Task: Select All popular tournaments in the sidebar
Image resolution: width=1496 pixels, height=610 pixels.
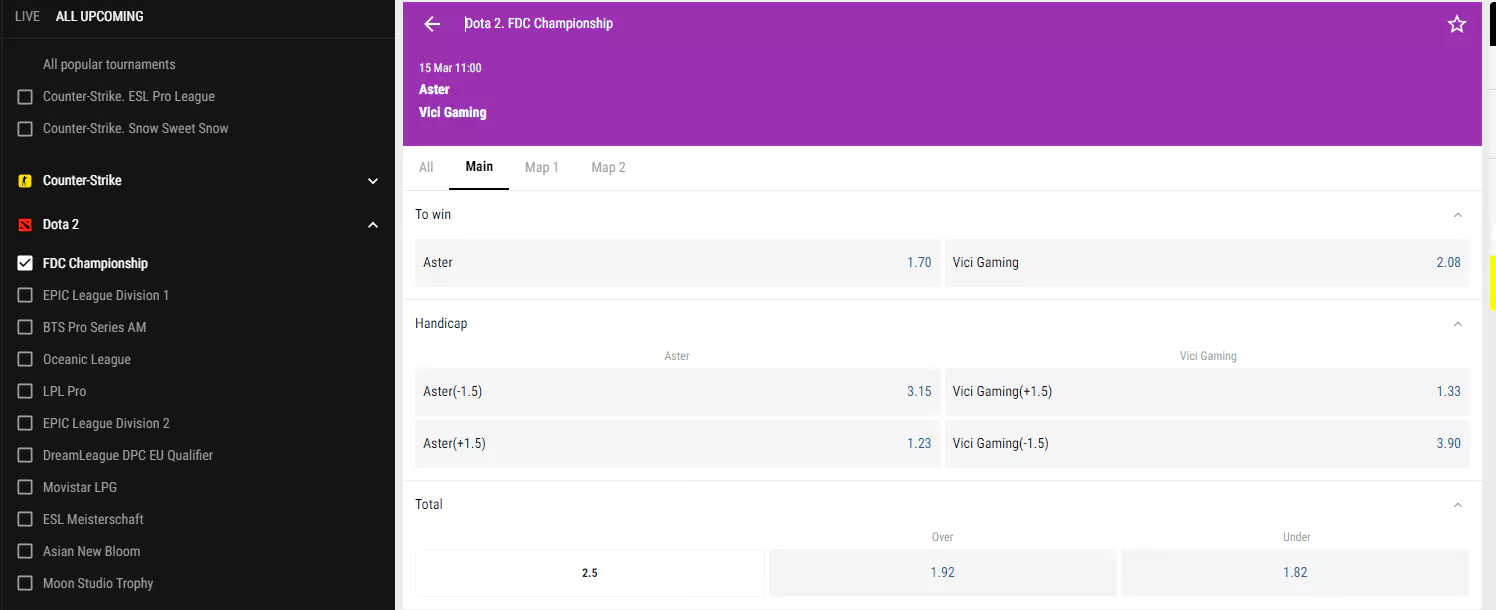Action: 109,65
